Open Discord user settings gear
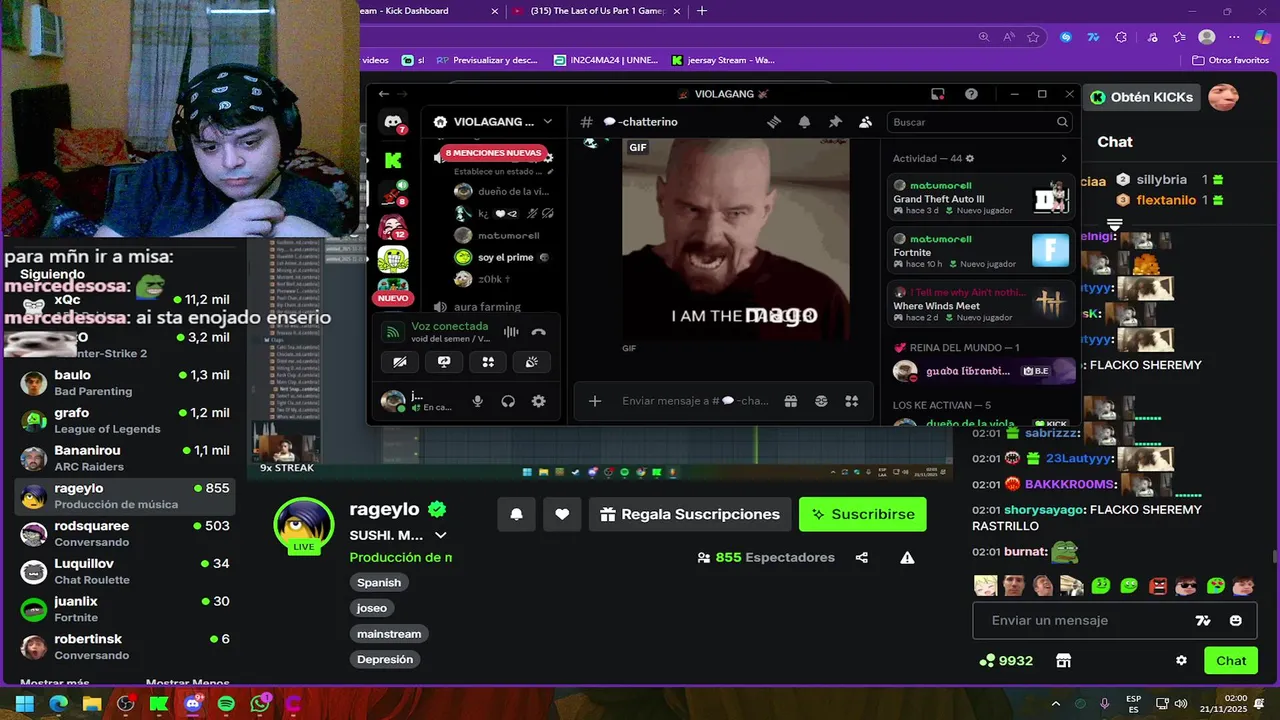 [539, 401]
